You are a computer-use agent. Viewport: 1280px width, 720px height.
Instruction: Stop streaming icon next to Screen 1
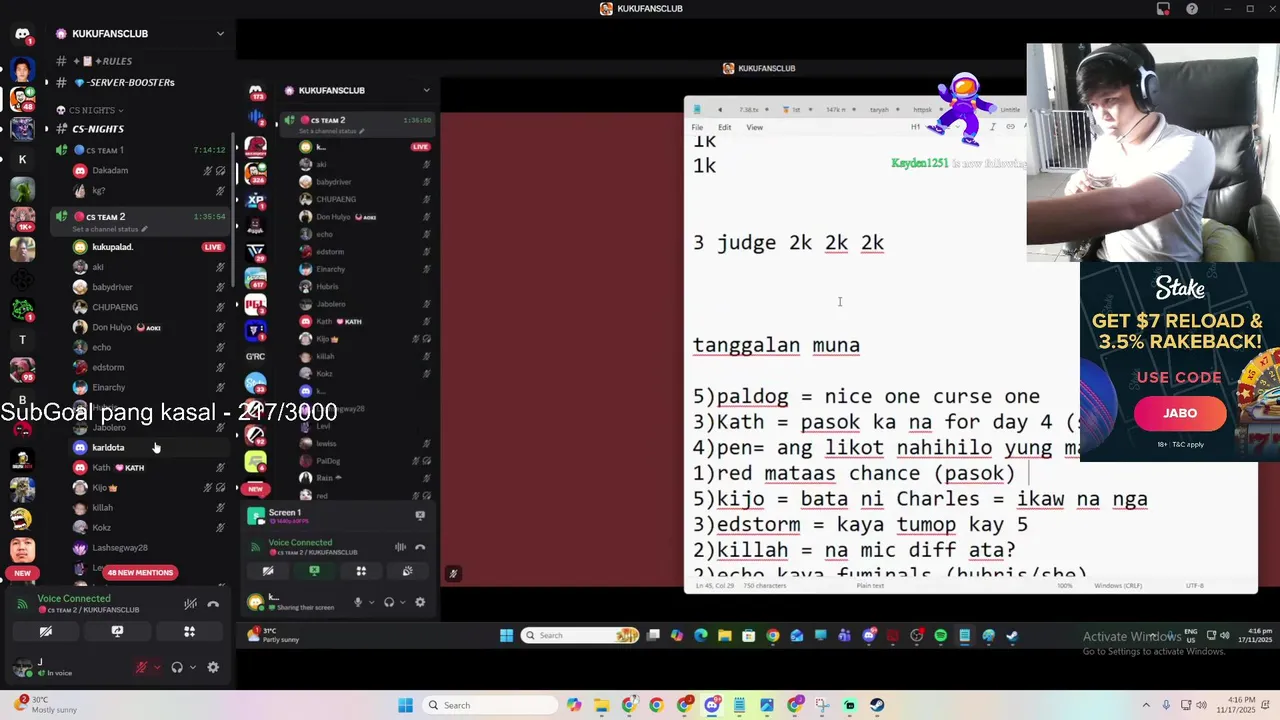click(x=420, y=515)
